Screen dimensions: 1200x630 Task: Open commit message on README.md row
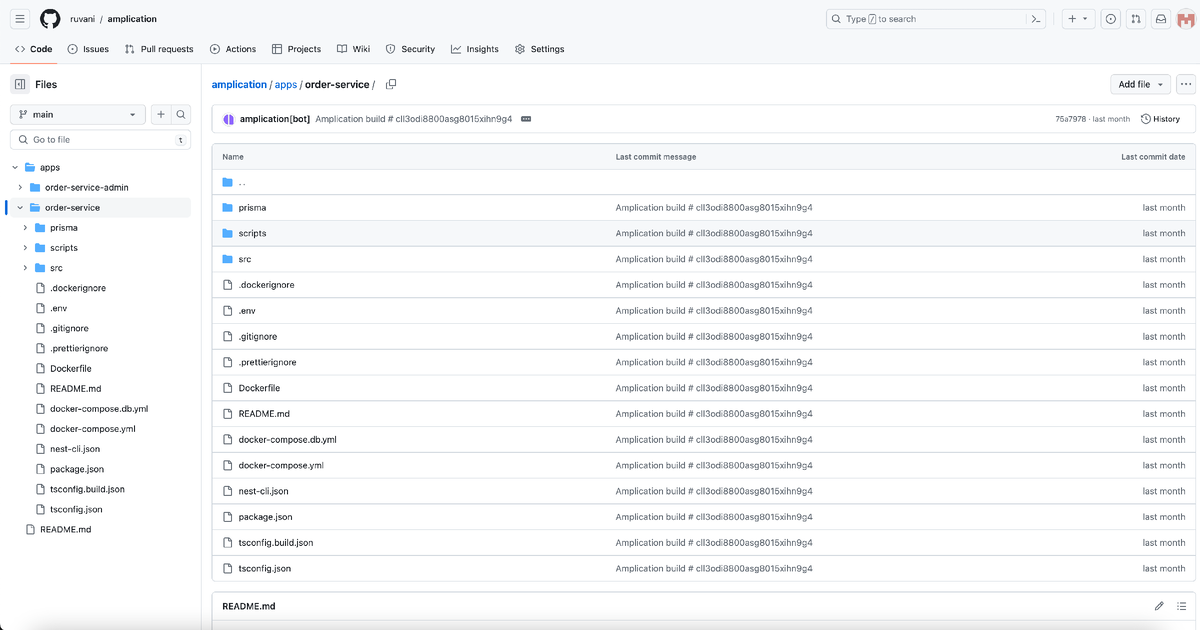point(714,414)
